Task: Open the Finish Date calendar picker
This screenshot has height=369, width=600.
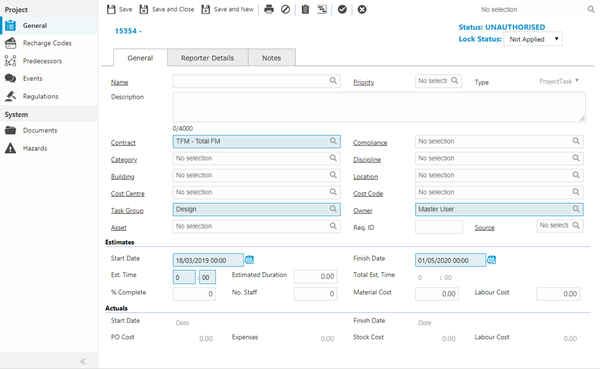Action: (492, 260)
